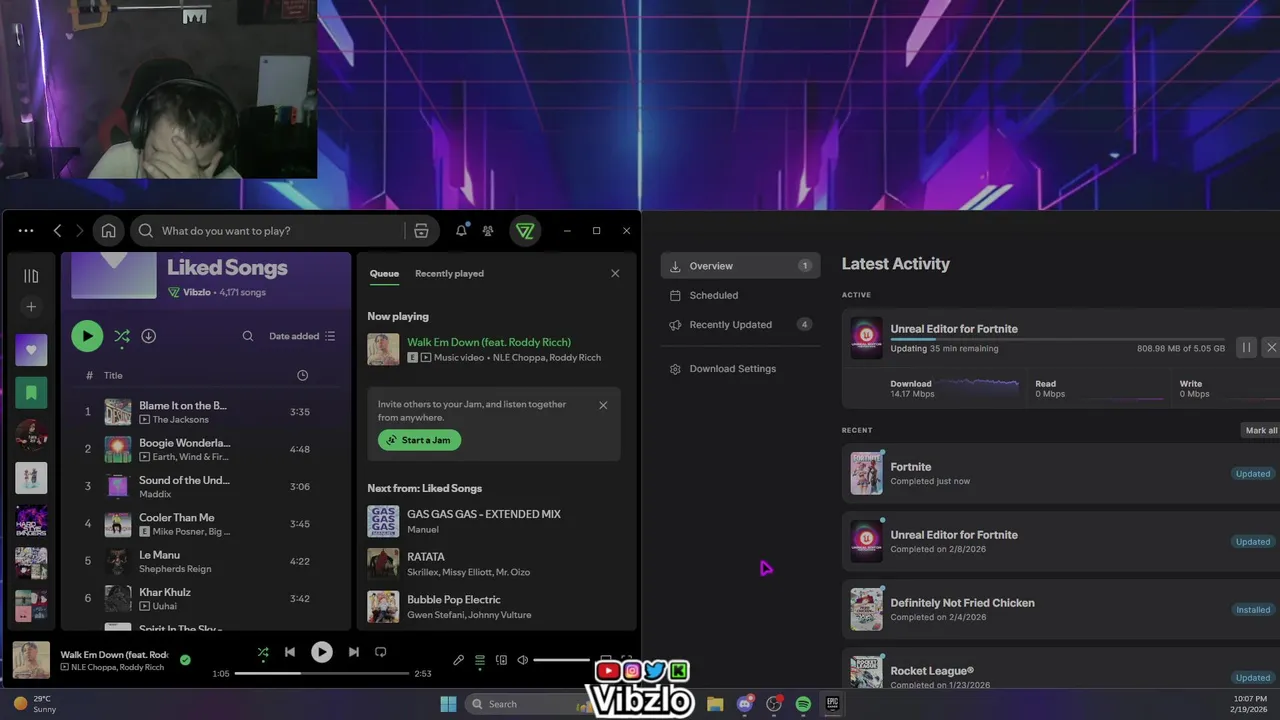
Task: Go back in Spotify navigation
Action: 57,231
